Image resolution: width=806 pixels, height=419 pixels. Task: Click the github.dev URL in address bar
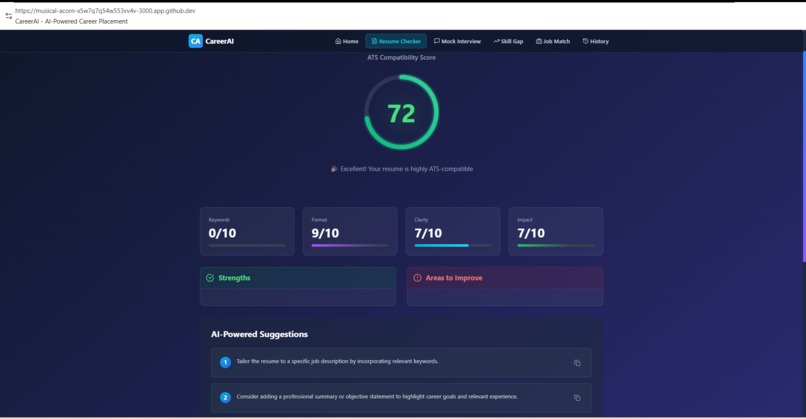click(105, 10)
